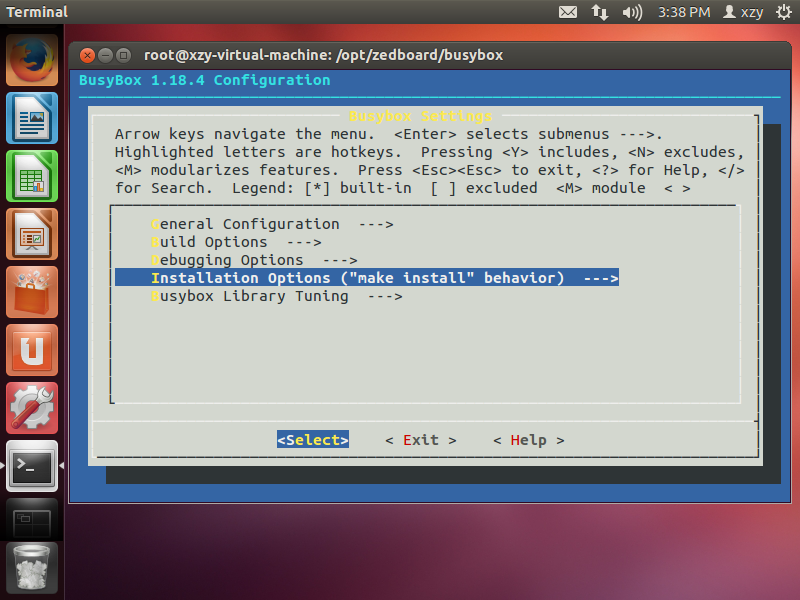The image size is (800, 600).
Task: Click the Busybox Settings dialog title
Action: click(x=421, y=116)
